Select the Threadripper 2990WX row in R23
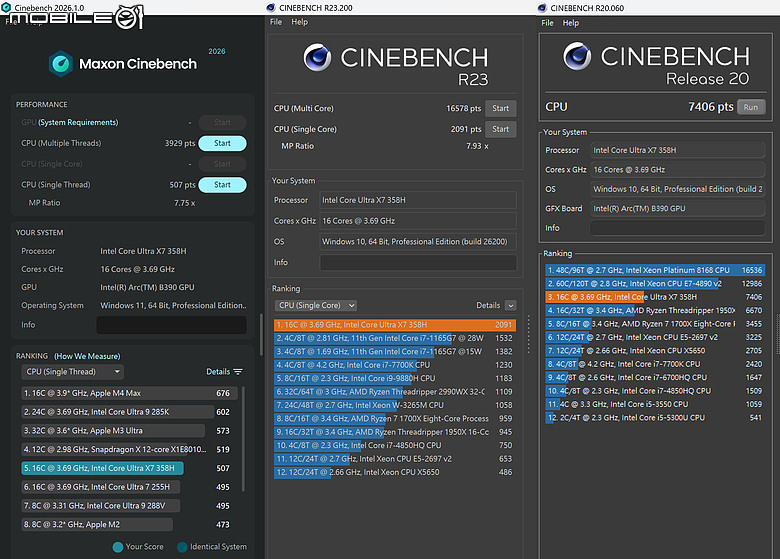Image resolution: width=780 pixels, height=559 pixels. click(x=394, y=392)
